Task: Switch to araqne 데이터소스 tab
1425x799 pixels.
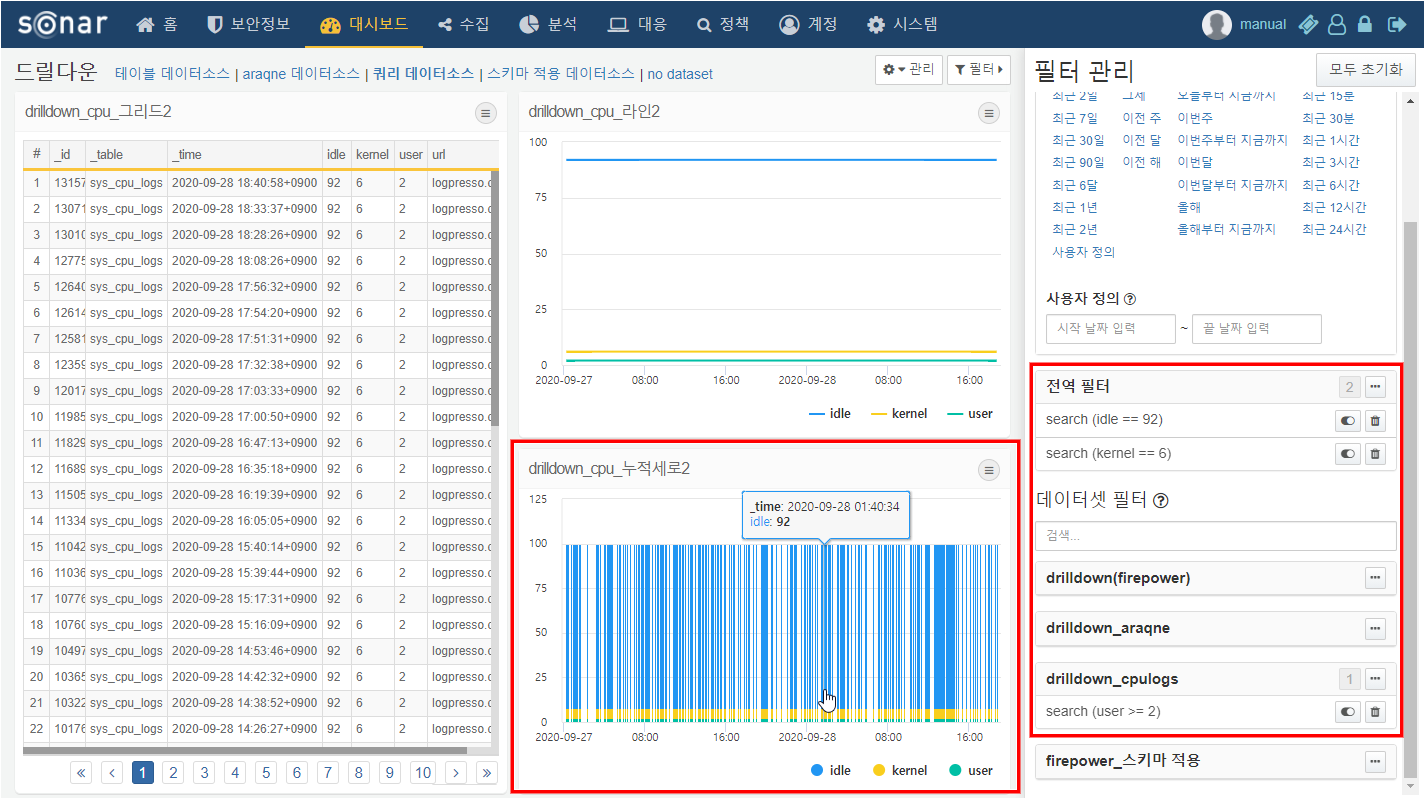Action: (x=301, y=74)
